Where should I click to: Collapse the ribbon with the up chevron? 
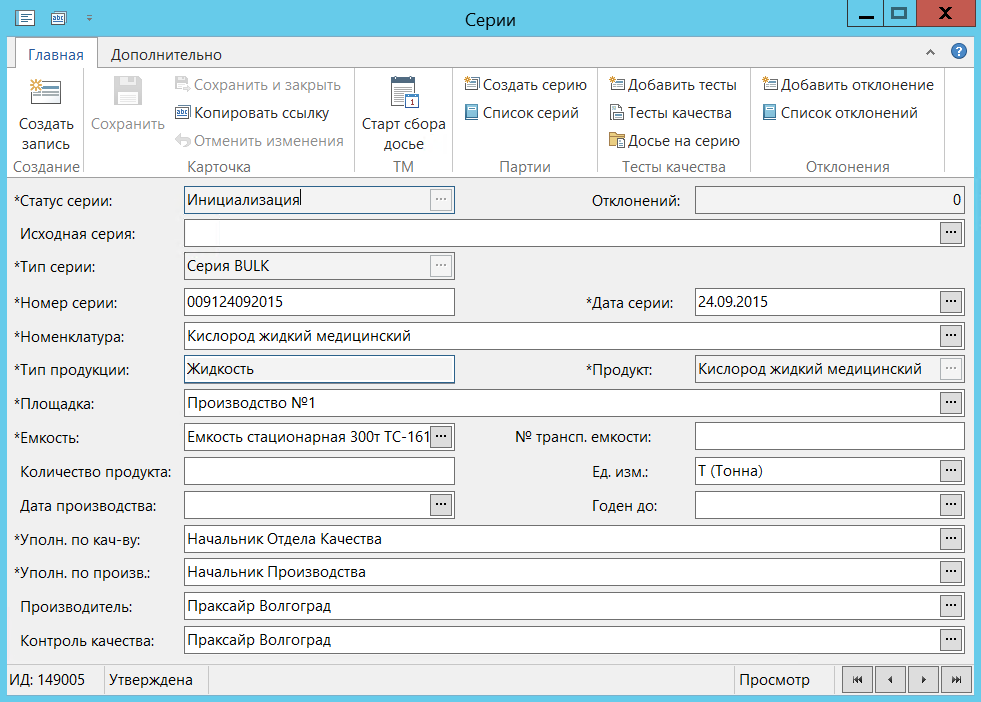click(930, 53)
